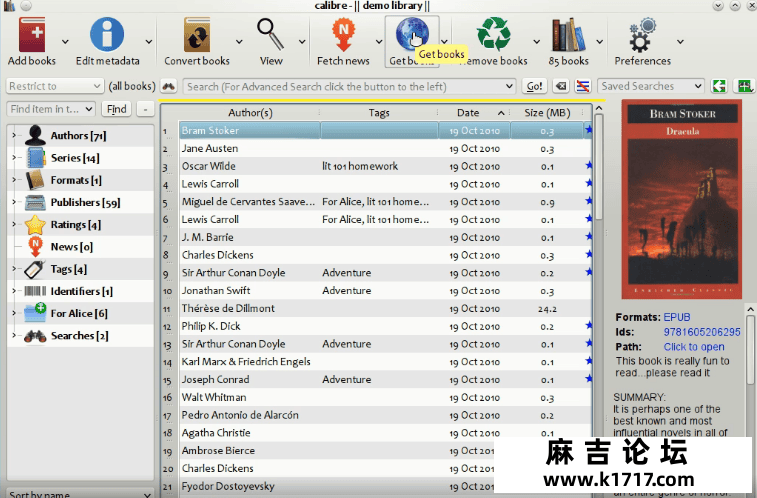Select the Publishers category icon
The width and height of the screenshot is (757, 498).
tap(35, 202)
